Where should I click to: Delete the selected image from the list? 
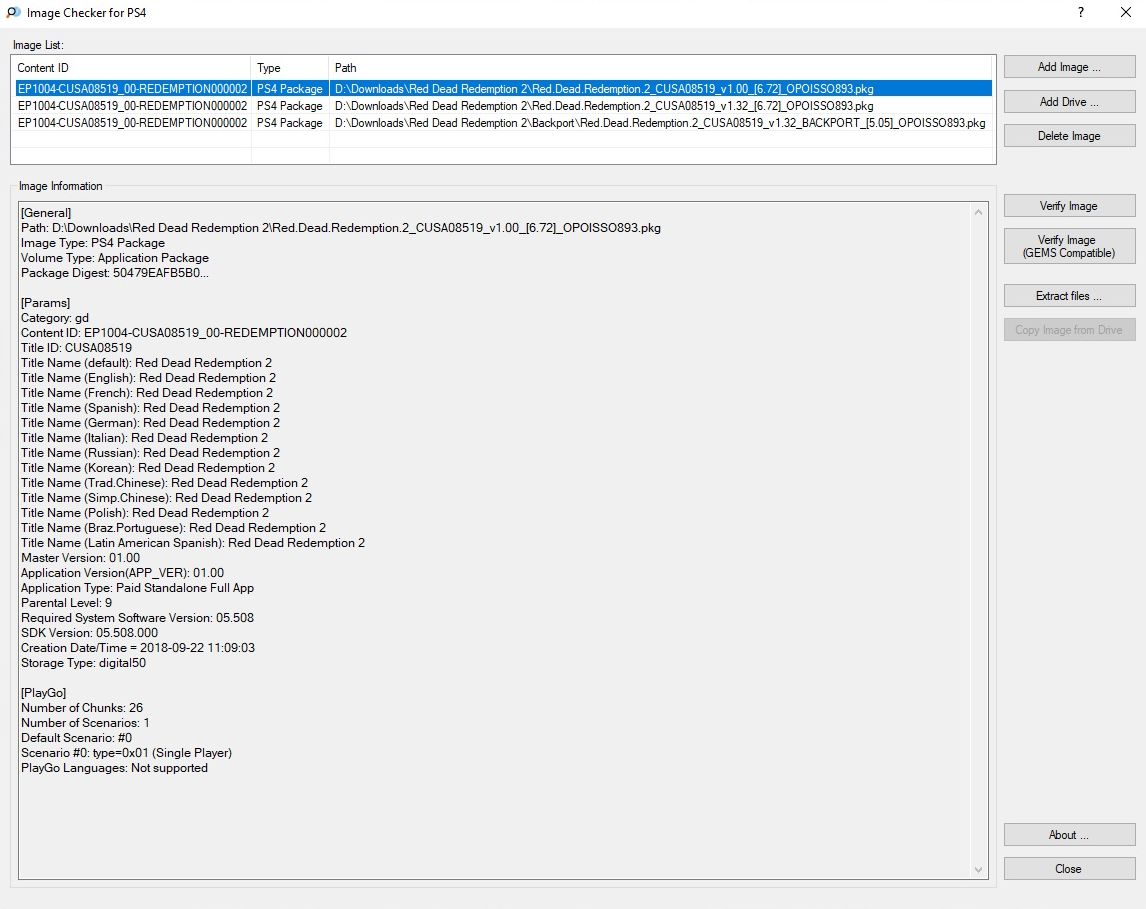pyautogui.click(x=1069, y=136)
